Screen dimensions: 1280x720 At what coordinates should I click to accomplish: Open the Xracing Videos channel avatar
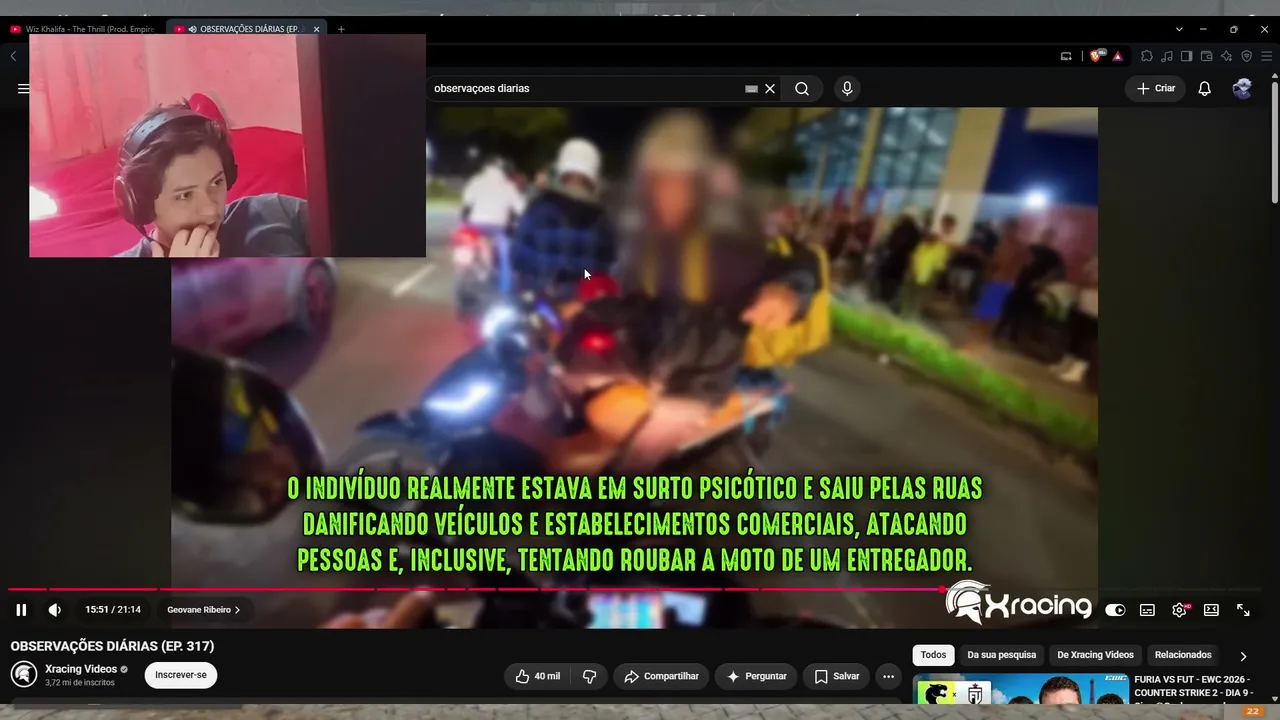[24, 675]
